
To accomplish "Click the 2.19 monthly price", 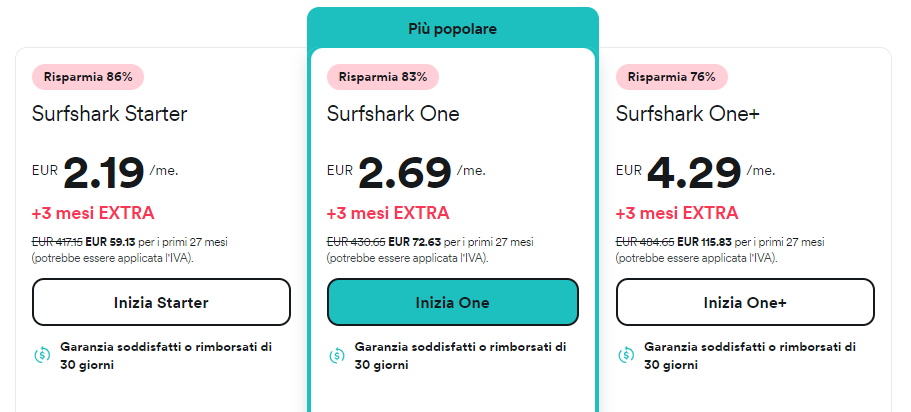I will [104, 173].
